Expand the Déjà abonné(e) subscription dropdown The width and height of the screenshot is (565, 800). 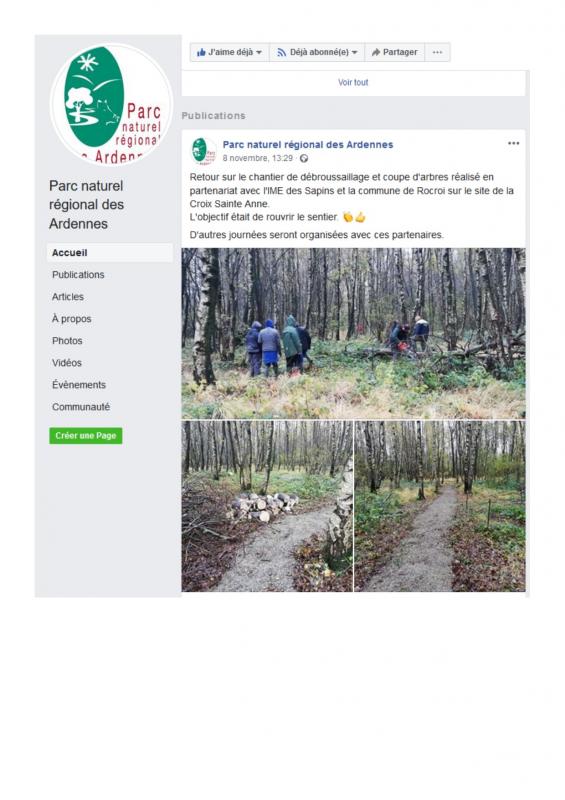pos(317,52)
